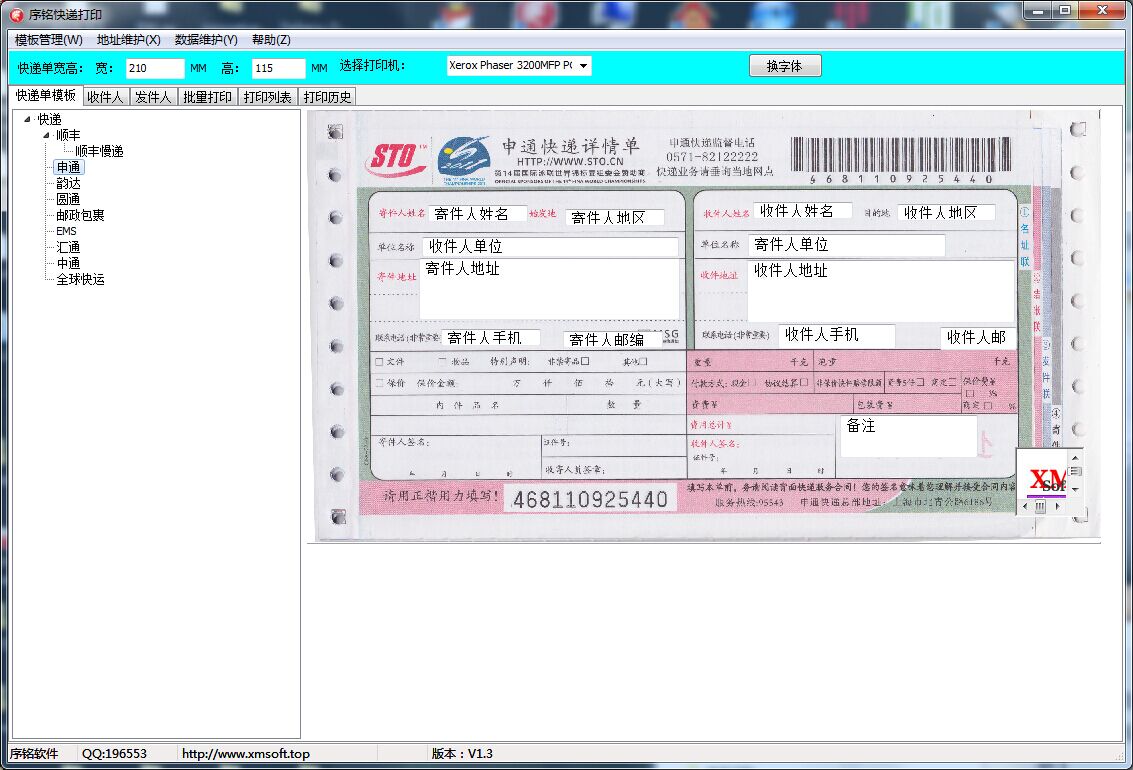Click the height field showing 115

coord(278,68)
